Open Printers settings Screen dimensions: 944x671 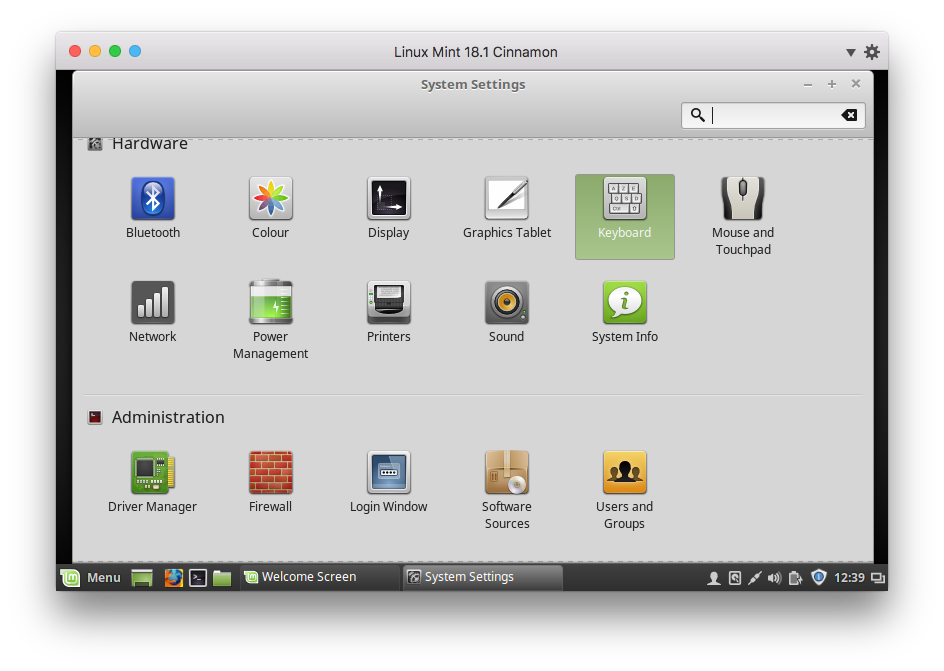pos(388,312)
